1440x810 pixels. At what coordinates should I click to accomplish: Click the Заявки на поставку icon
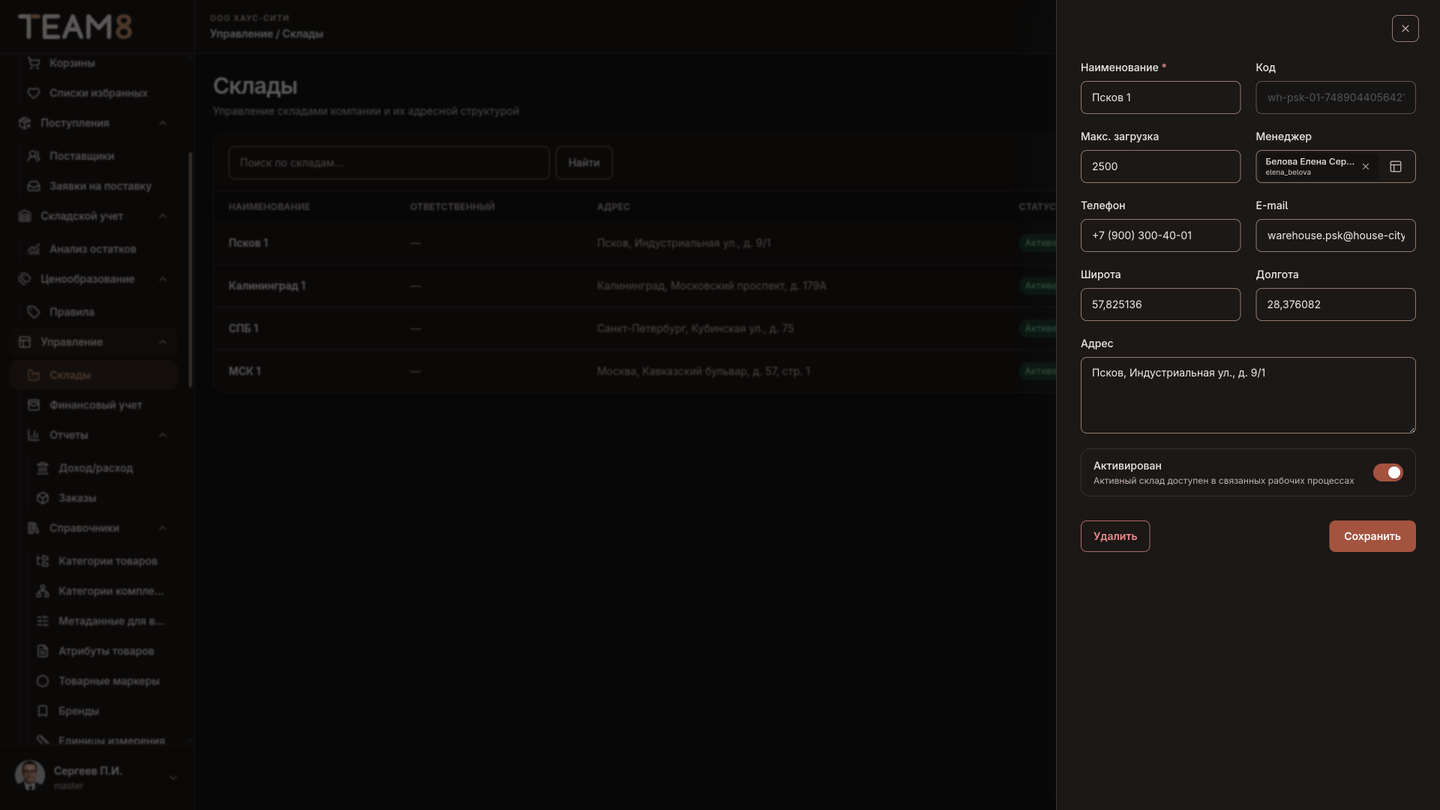point(34,186)
